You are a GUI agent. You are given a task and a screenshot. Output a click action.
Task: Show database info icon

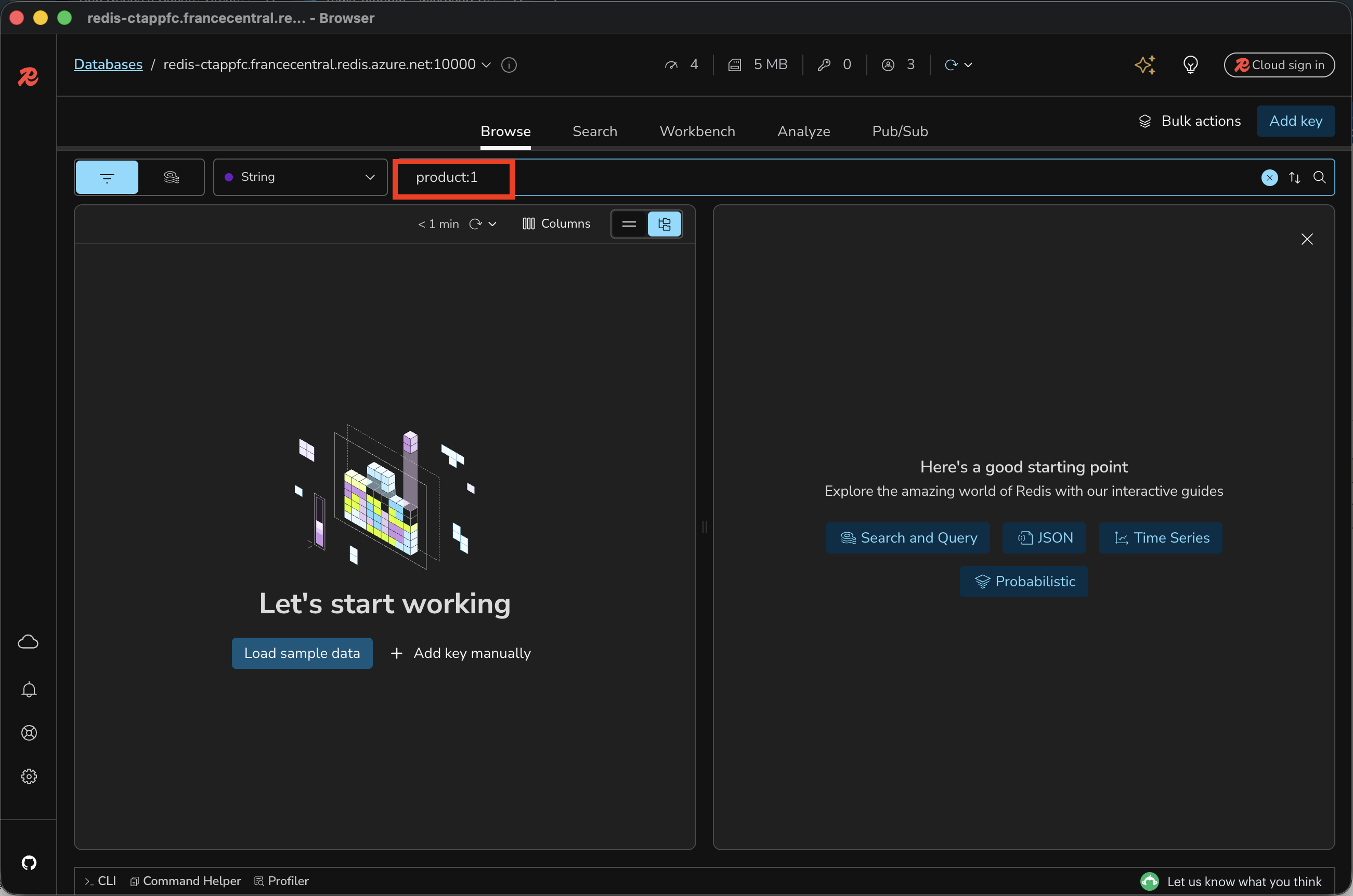pyautogui.click(x=509, y=65)
